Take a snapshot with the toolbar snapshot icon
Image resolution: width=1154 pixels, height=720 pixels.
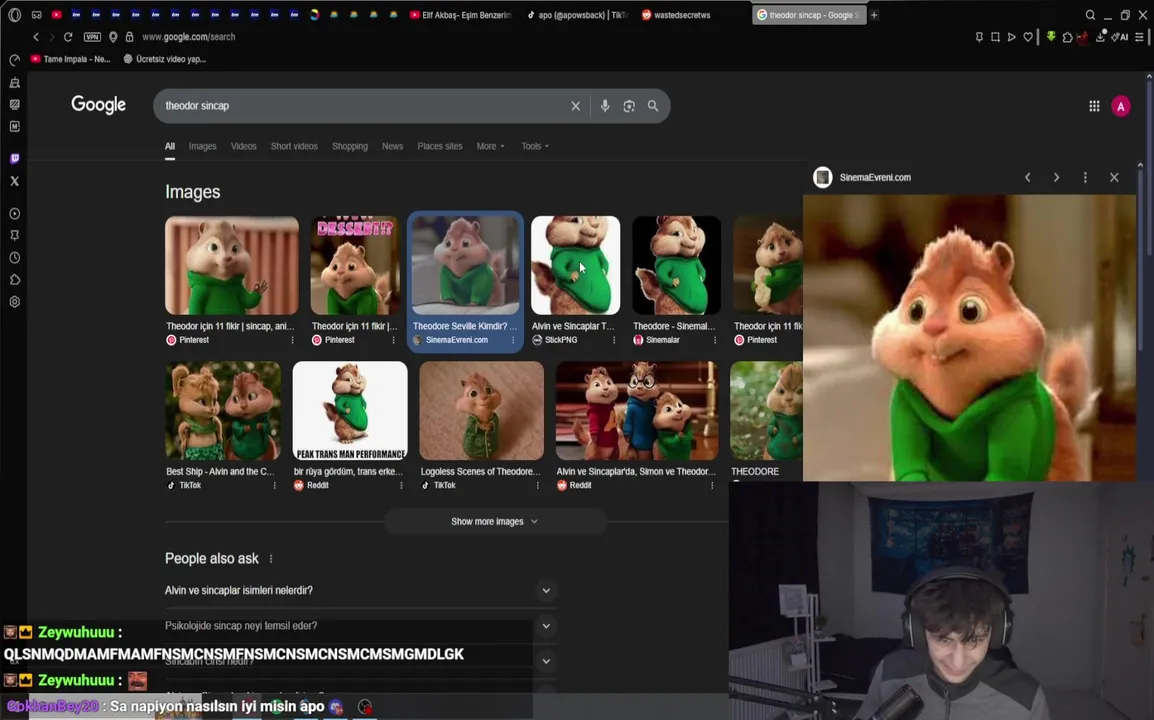click(995, 37)
